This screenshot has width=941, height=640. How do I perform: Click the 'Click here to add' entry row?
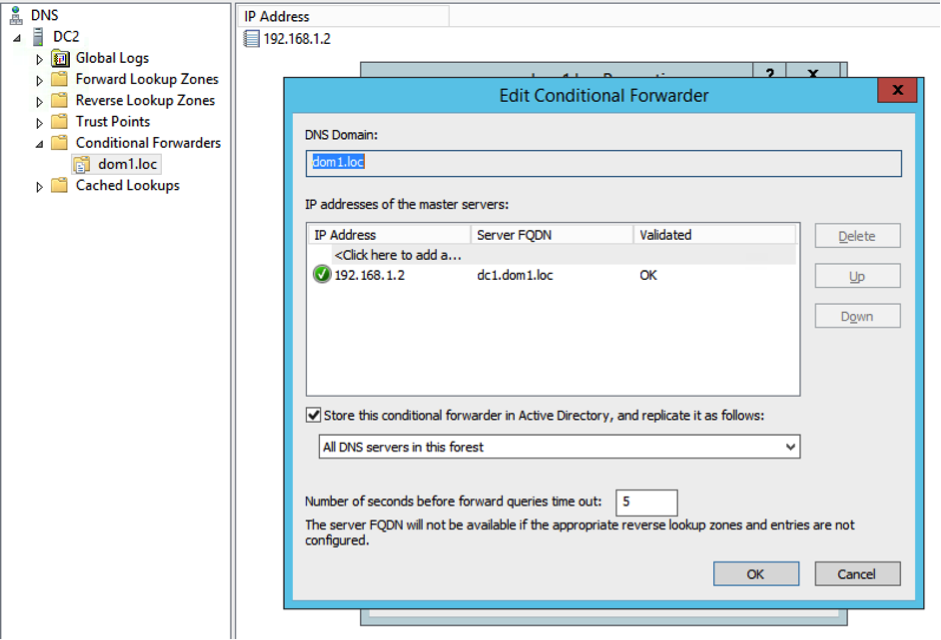point(398,255)
